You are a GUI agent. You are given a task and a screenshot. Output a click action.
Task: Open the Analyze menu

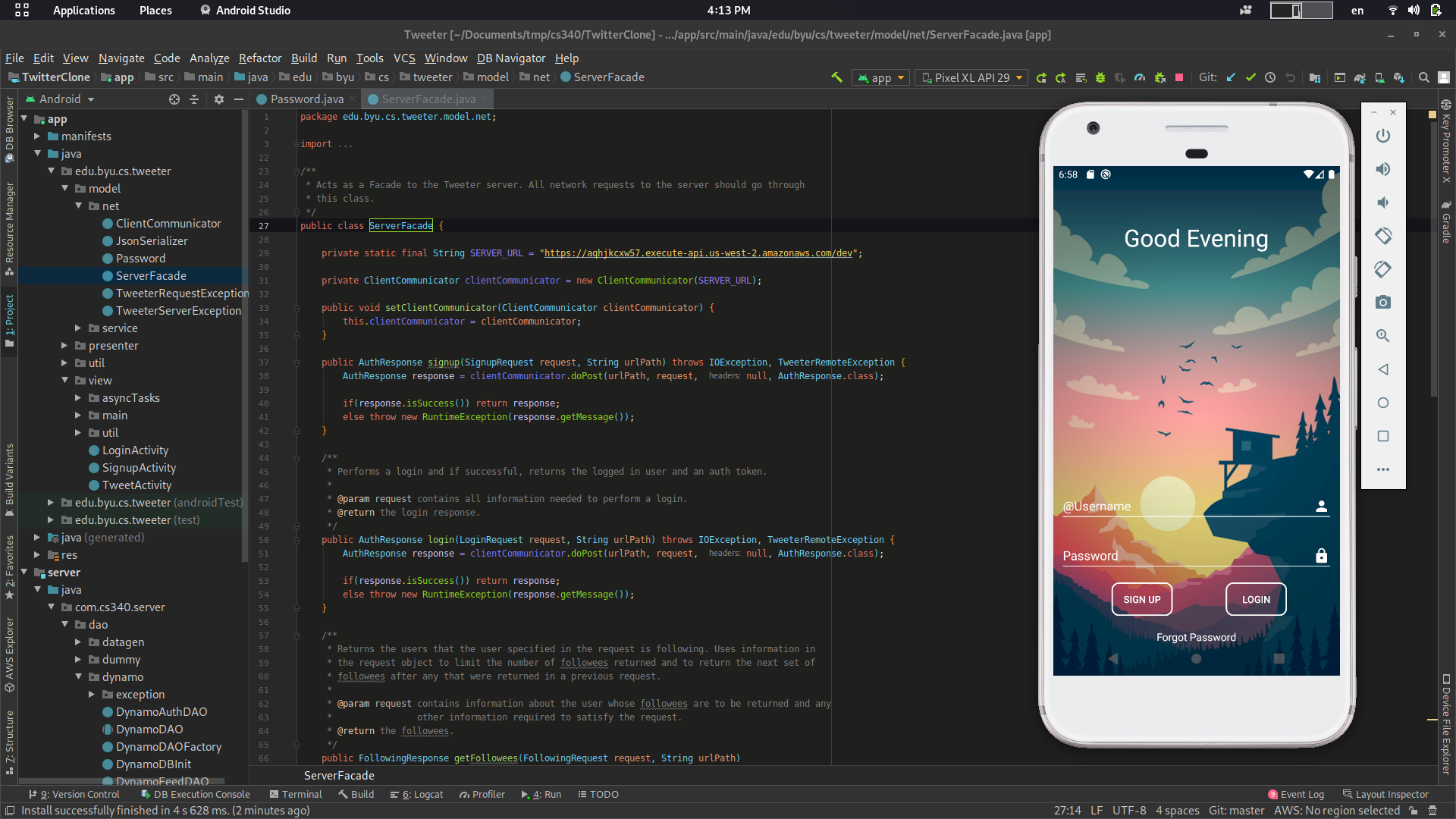(x=209, y=58)
